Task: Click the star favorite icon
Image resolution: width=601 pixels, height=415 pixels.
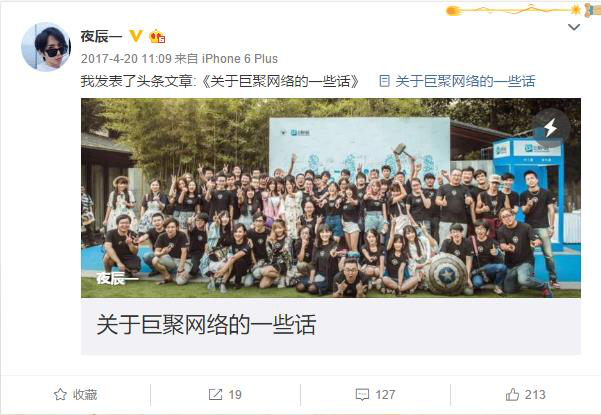Action: coord(60,394)
